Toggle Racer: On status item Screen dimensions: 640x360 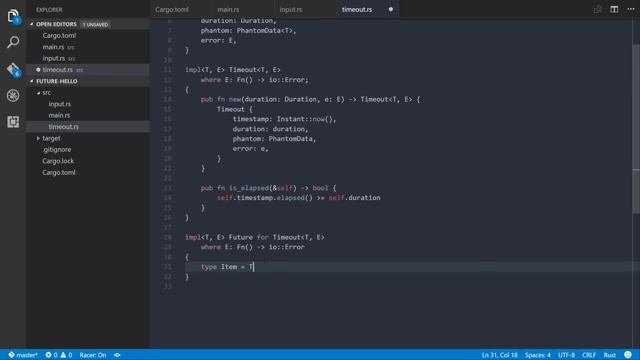[93, 355]
